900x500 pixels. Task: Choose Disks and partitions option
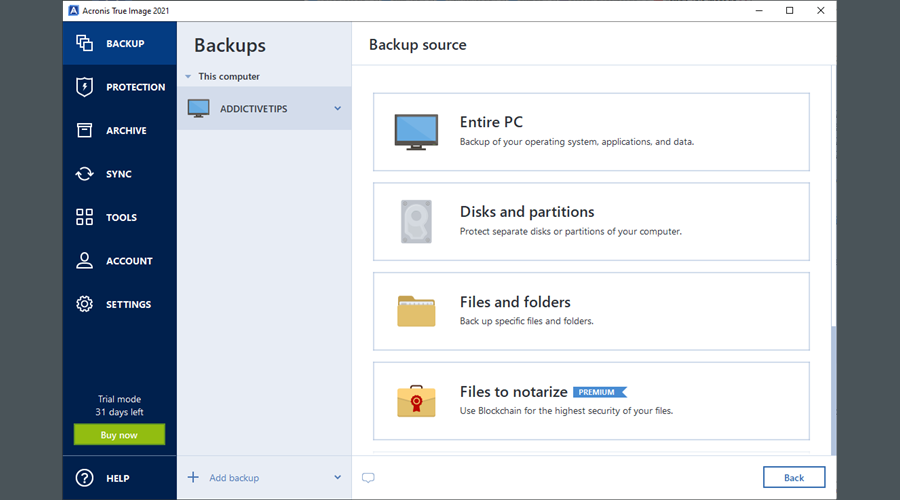tap(591, 221)
